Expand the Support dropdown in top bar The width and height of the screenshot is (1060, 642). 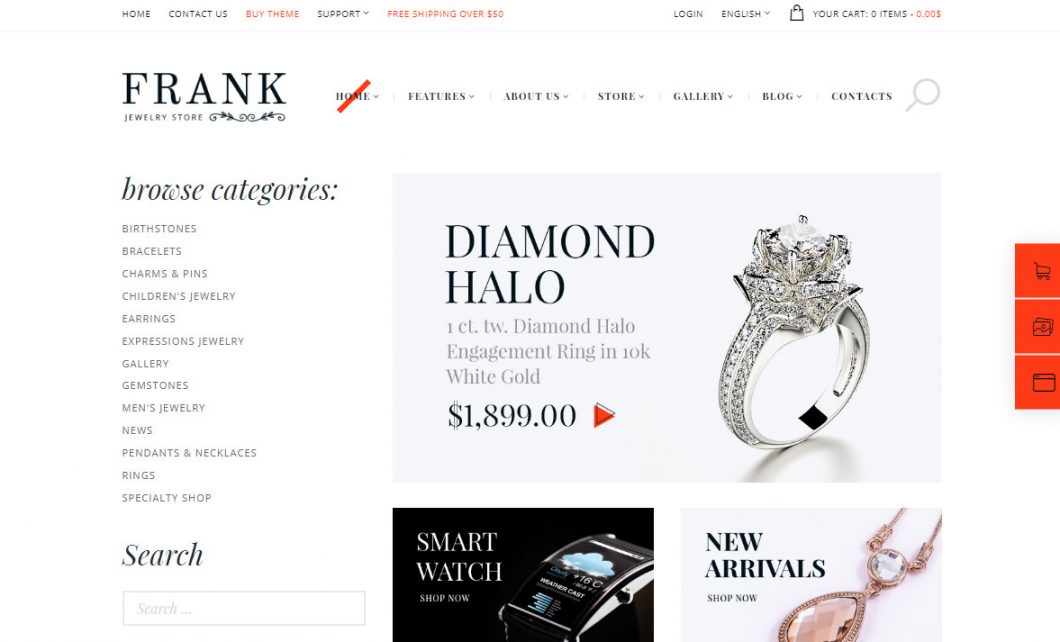tap(343, 14)
